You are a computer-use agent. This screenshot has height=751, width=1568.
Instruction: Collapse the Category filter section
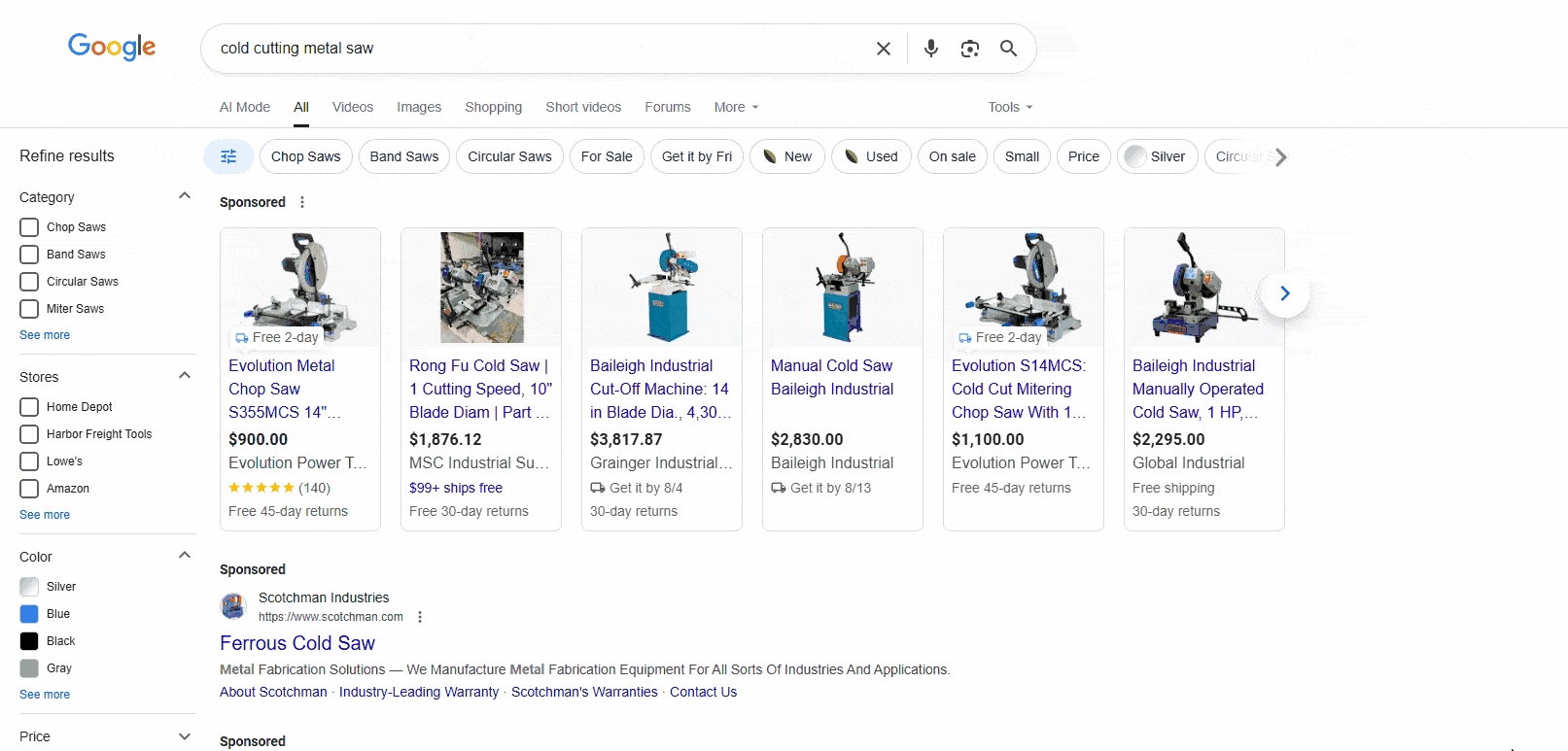pos(185,196)
